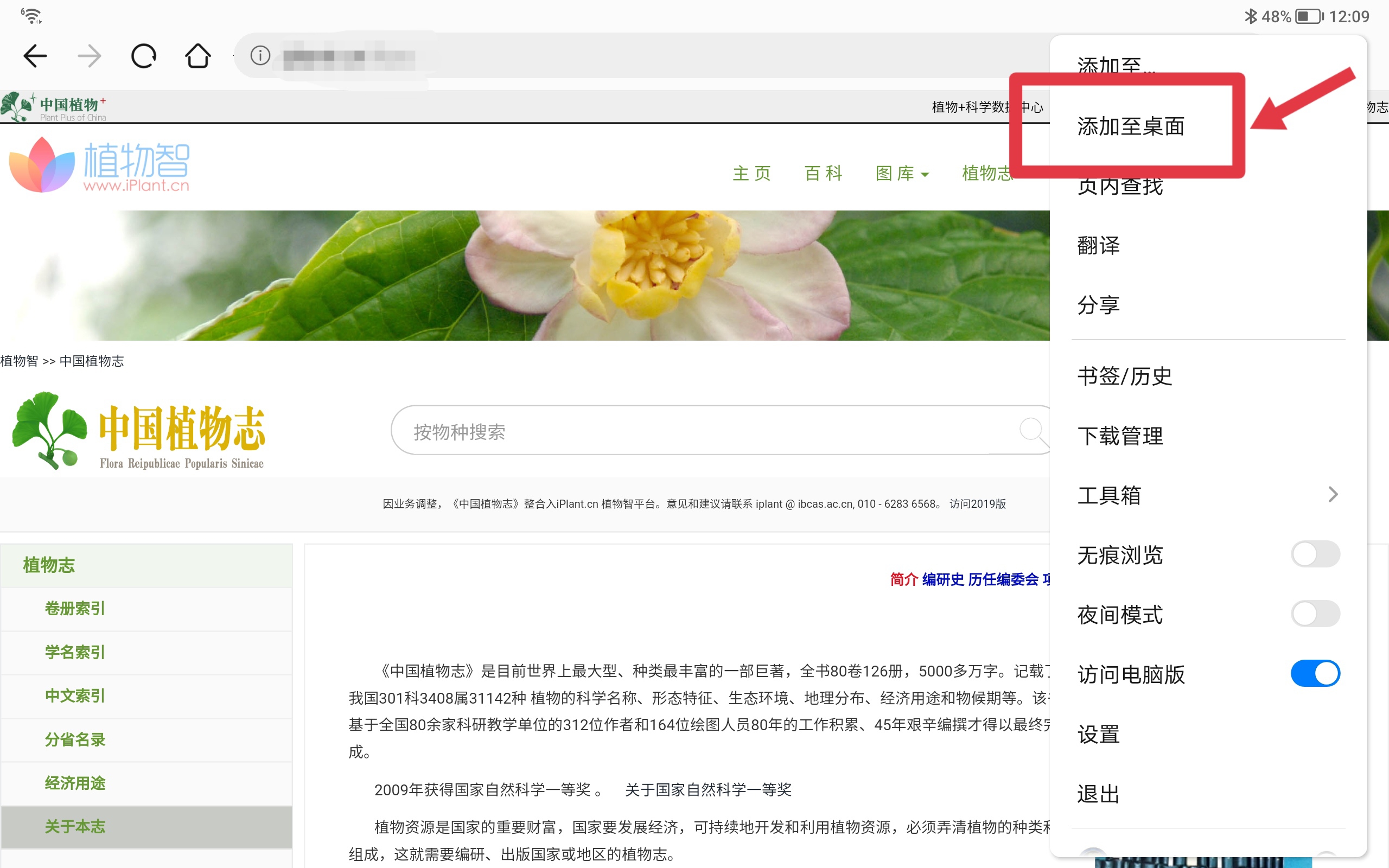This screenshot has height=868, width=1389.
Task: Open the 历任编委会 content tab
Action: tap(1003, 579)
